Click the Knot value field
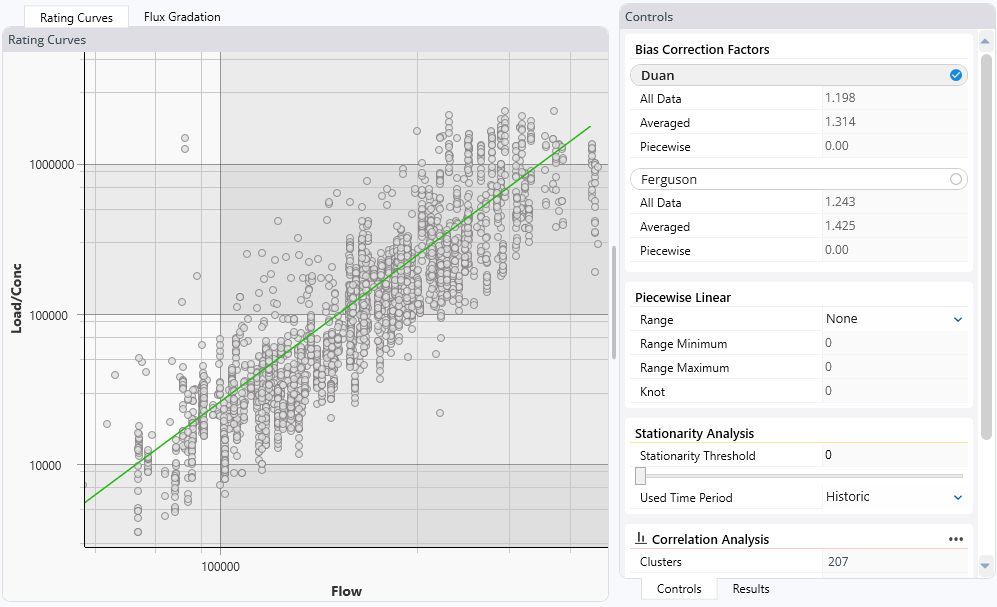This screenshot has height=607, width=997. tap(893, 391)
